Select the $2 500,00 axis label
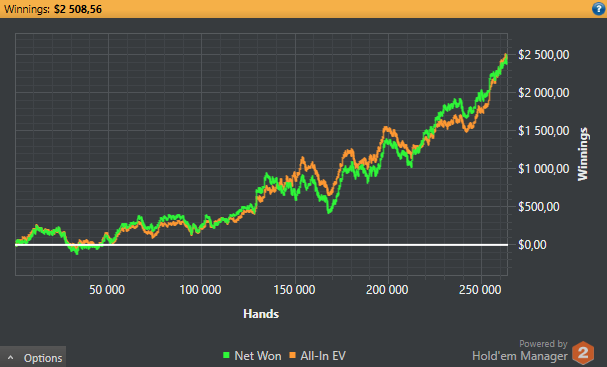The image size is (607, 367). point(544,55)
